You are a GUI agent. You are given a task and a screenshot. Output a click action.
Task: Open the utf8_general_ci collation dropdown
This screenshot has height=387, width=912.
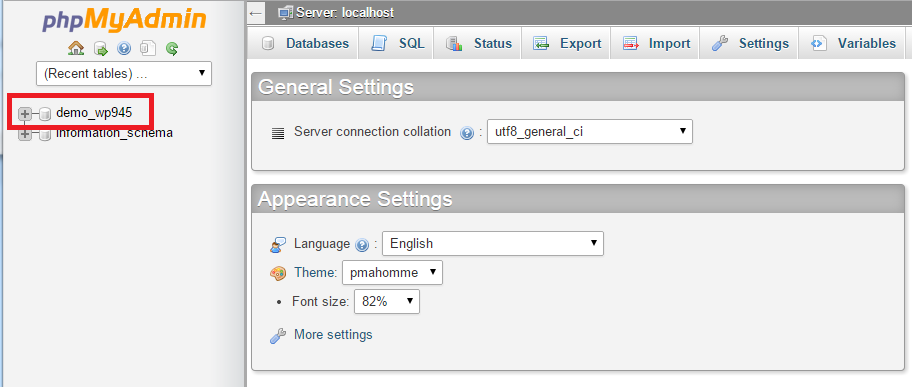click(x=590, y=132)
